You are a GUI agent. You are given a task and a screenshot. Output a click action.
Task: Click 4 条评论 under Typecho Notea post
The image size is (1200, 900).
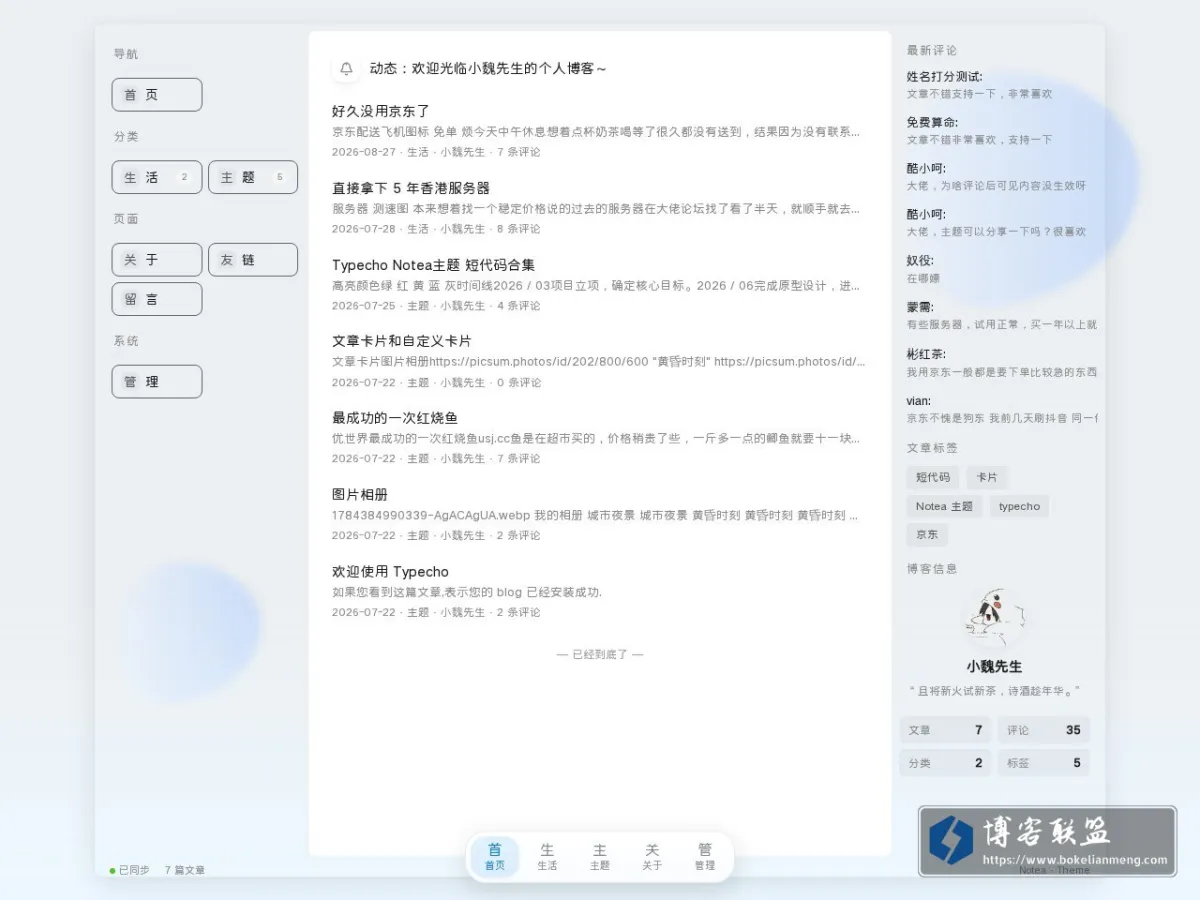tap(519, 306)
